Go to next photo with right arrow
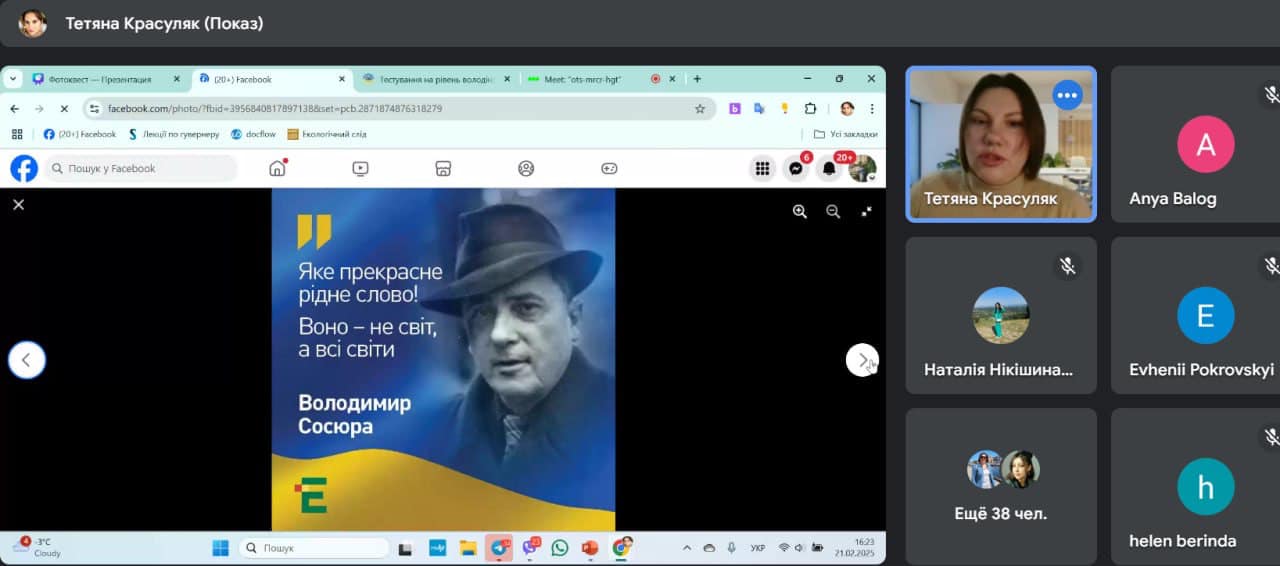Image resolution: width=1280 pixels, height=566 pixels. tap(862, 360)
